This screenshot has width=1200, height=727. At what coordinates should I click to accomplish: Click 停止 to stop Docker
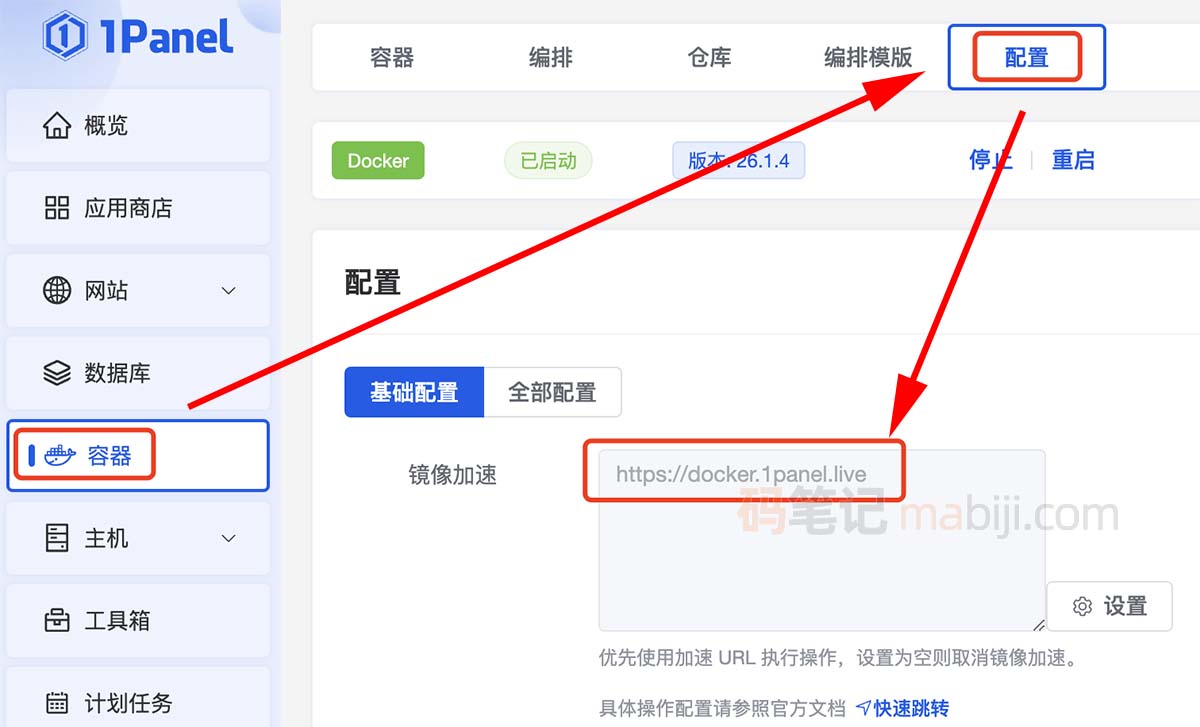point(990,160)
